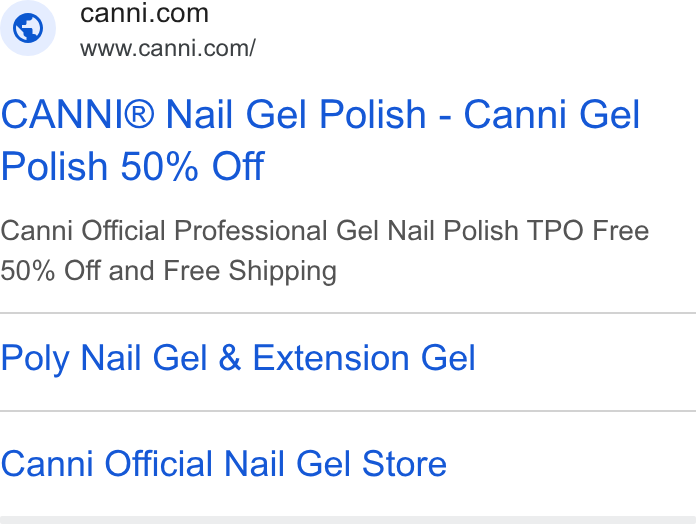Click the word 'Store' in bottom sitelink
This screenshot has height=524, width=696.
click(404, 464)
